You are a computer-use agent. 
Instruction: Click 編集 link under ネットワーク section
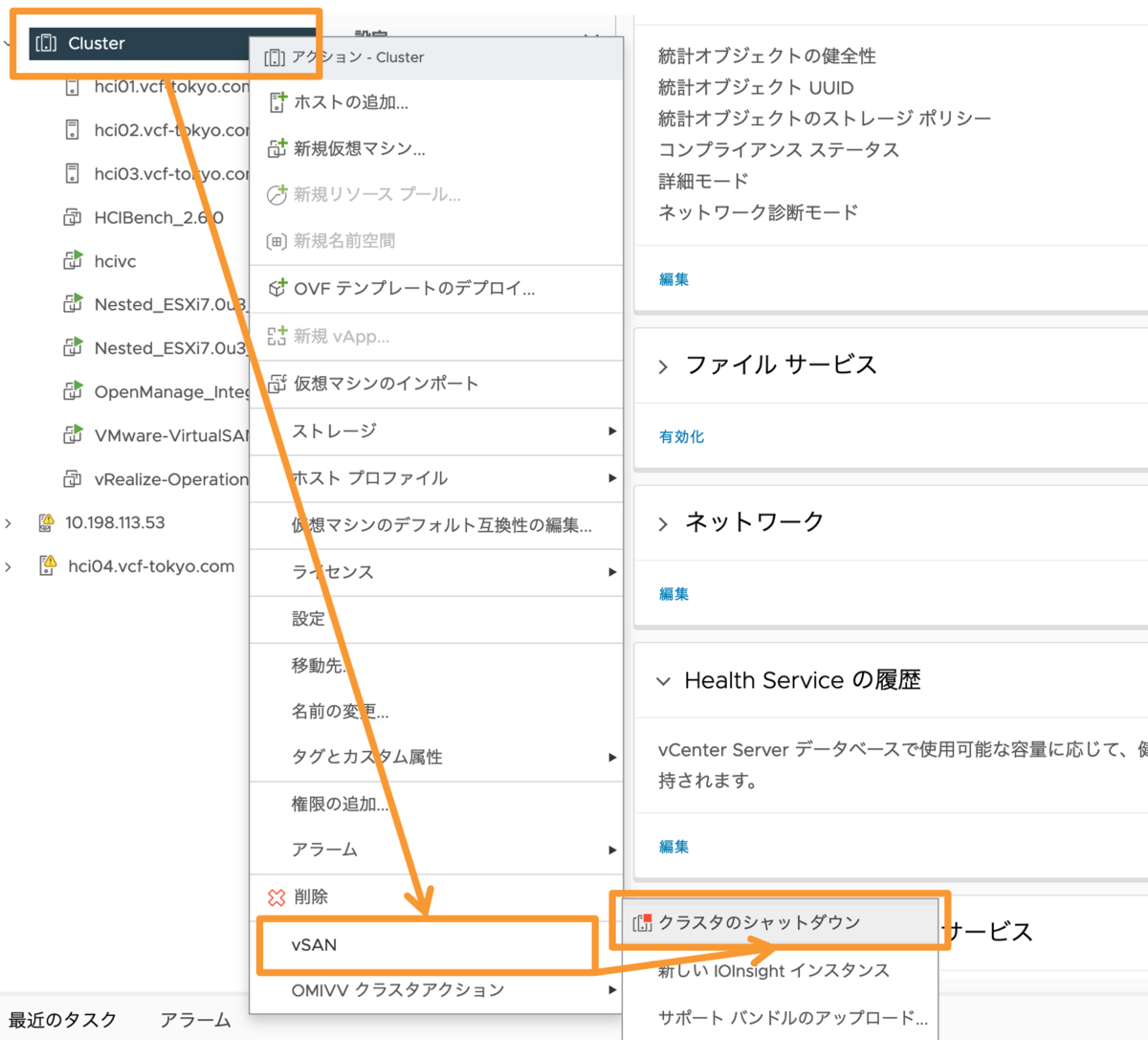point(673,594)
